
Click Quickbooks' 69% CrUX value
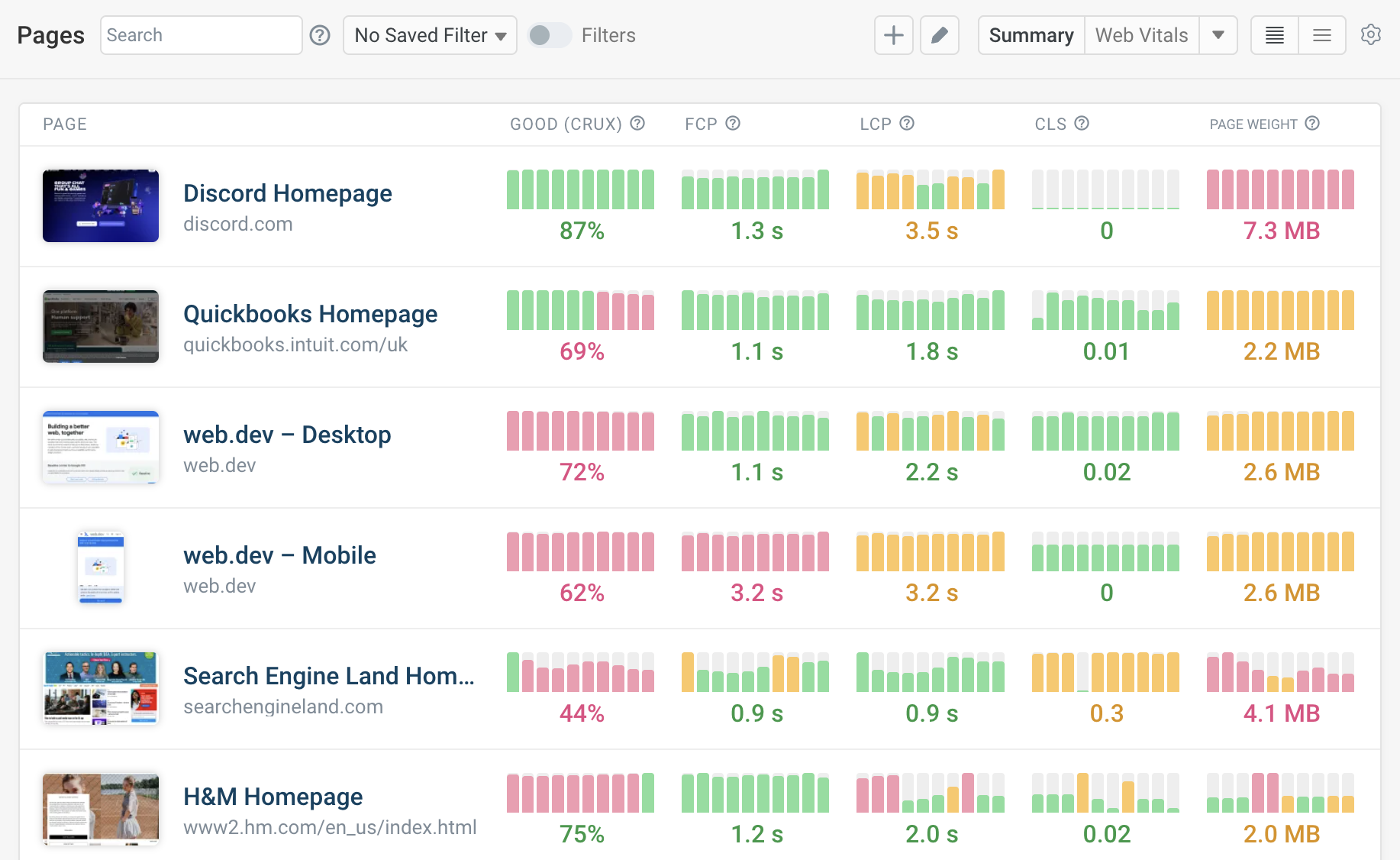582,351
